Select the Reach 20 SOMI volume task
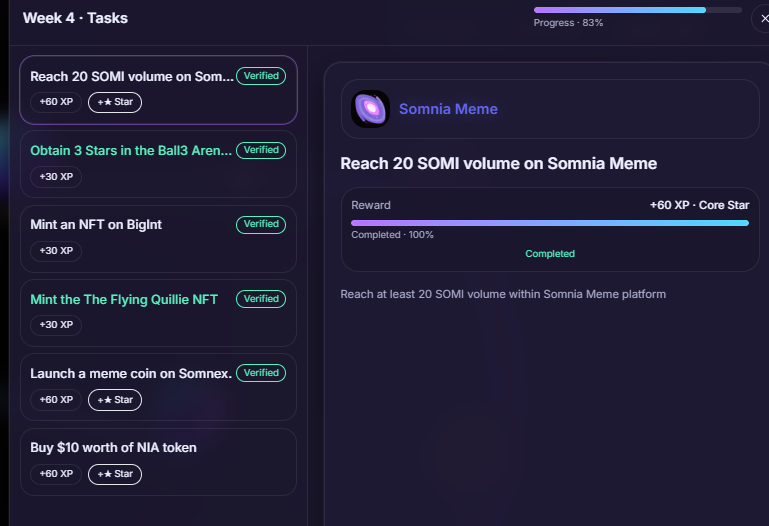Viewport: 769px width, 526px height. pos(158,90)
